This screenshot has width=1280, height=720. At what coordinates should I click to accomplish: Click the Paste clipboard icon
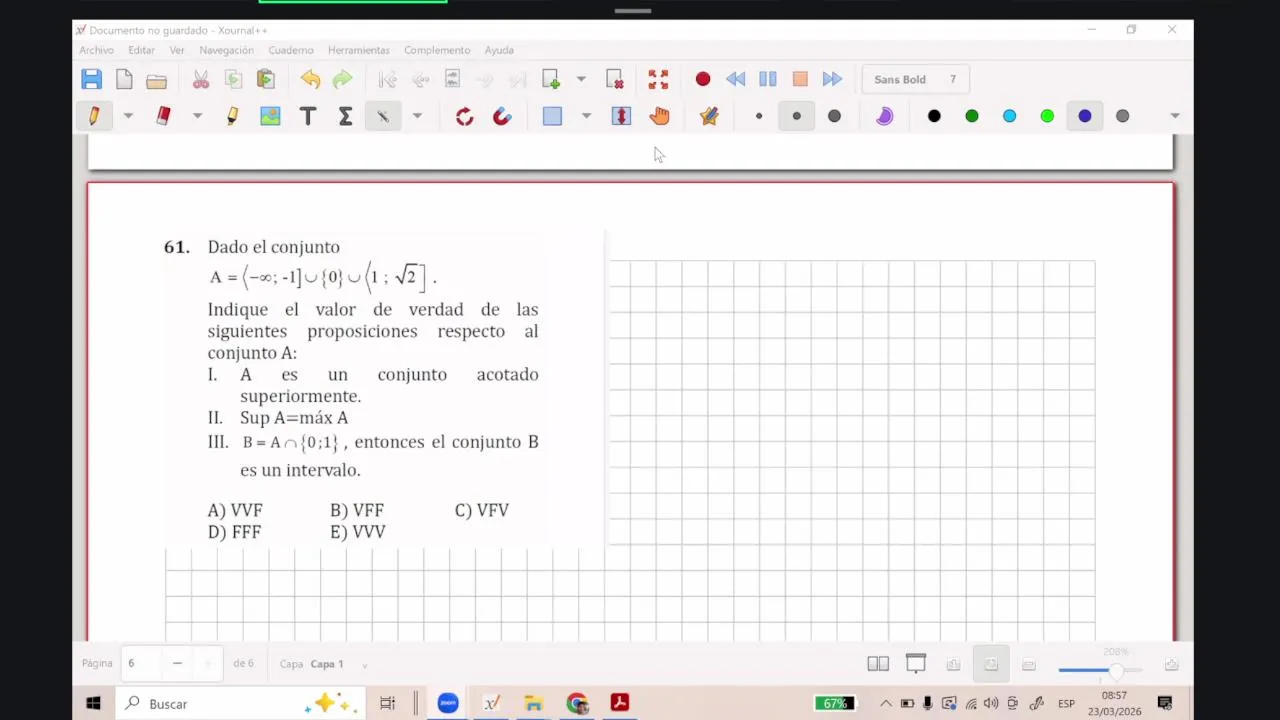tap(266, 79)
